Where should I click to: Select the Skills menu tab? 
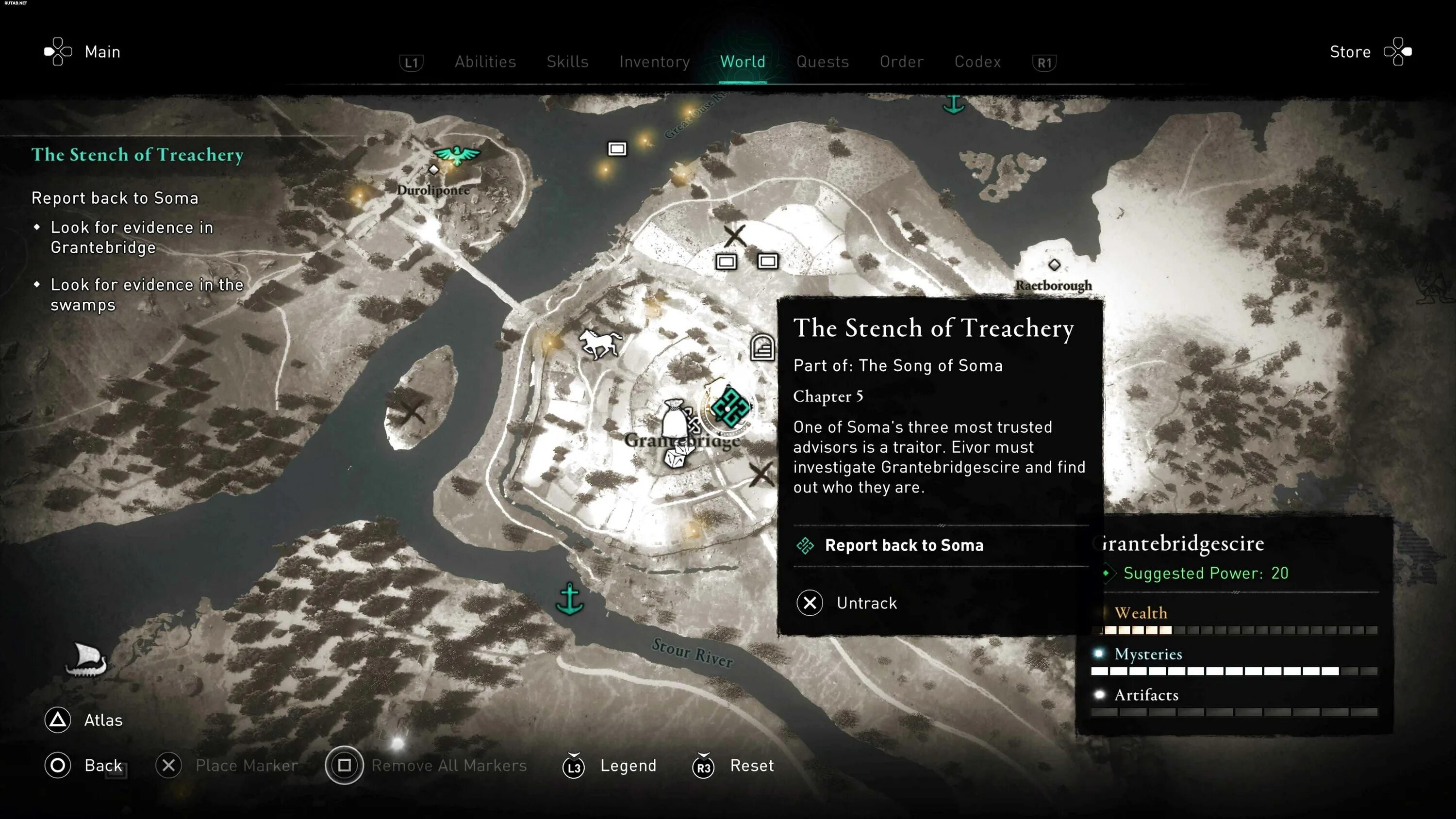tap(568, 62)
